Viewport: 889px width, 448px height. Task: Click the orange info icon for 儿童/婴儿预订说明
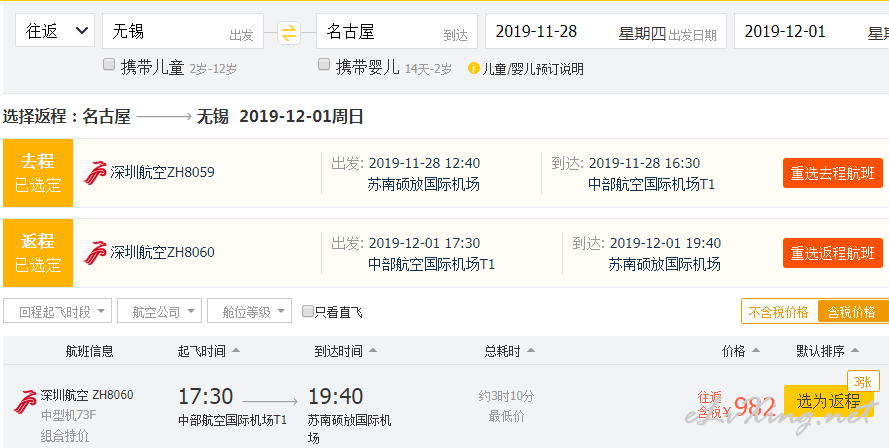point(473,69)
